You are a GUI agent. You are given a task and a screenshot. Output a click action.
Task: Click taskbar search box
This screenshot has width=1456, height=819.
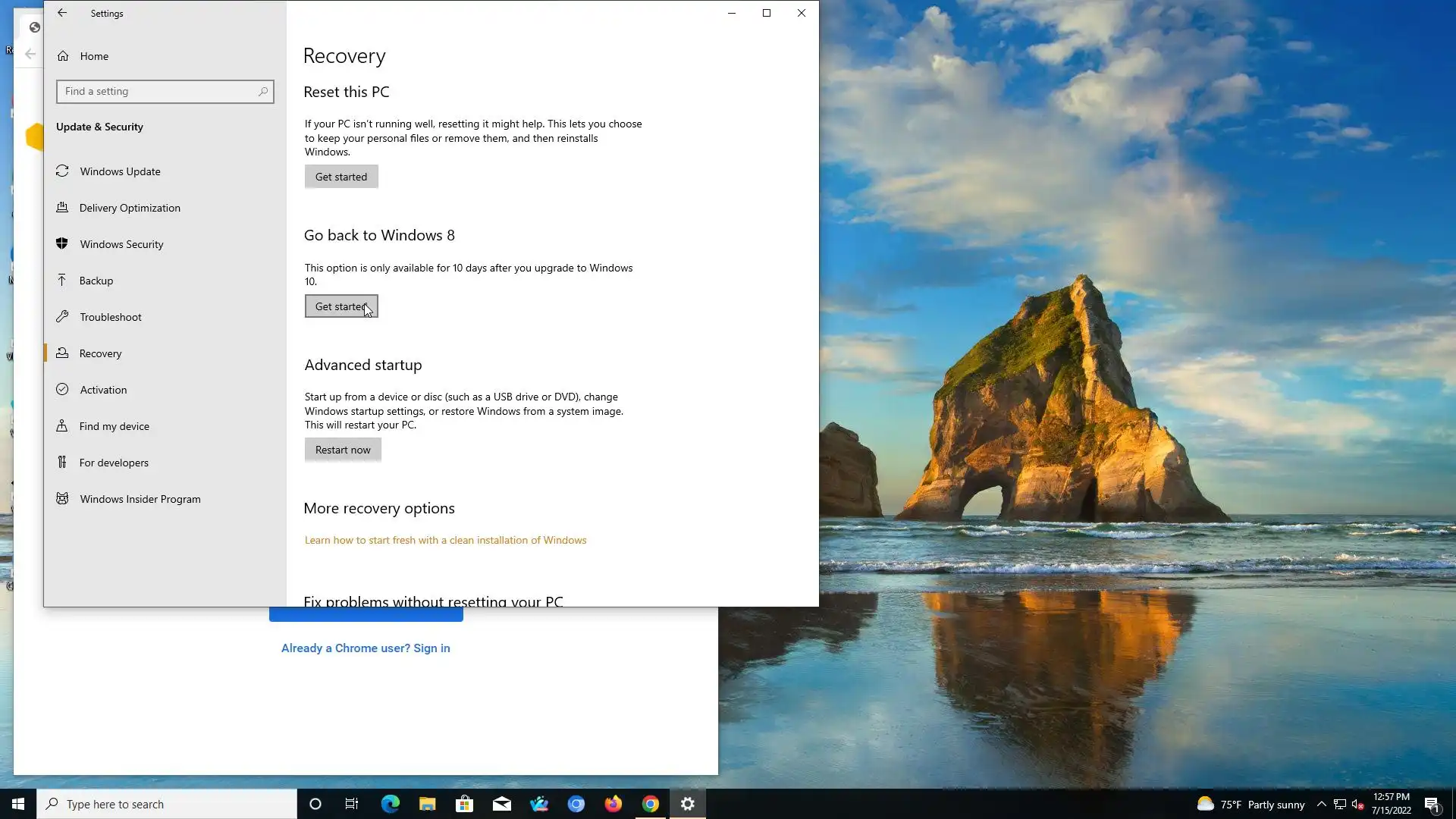coord(167,804)
